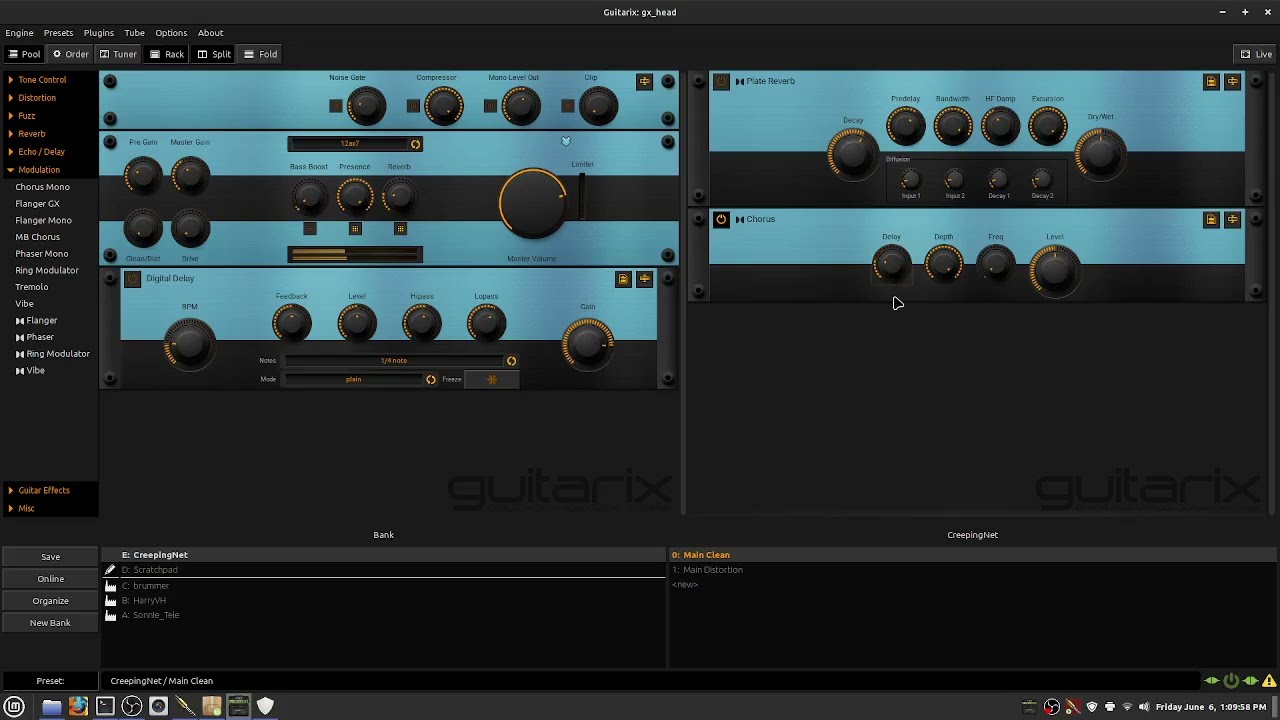Image resolution: width=1280 pixels, height=720 pixels.
Task: Toggle the Digital Delay power button
Action: 132,279
